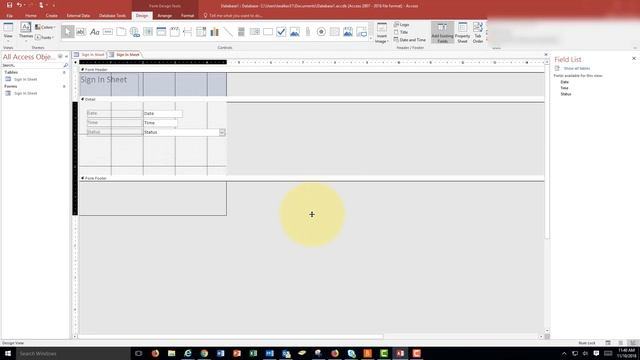Pick the List Box control icon
This screenshot has height=360, width=640.
(x=255, y=32)
